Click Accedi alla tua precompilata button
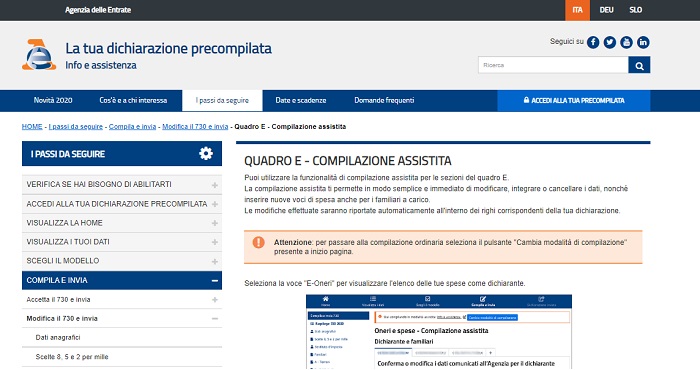The height and width of the screenshot is (370, 700). coord(574,100)
